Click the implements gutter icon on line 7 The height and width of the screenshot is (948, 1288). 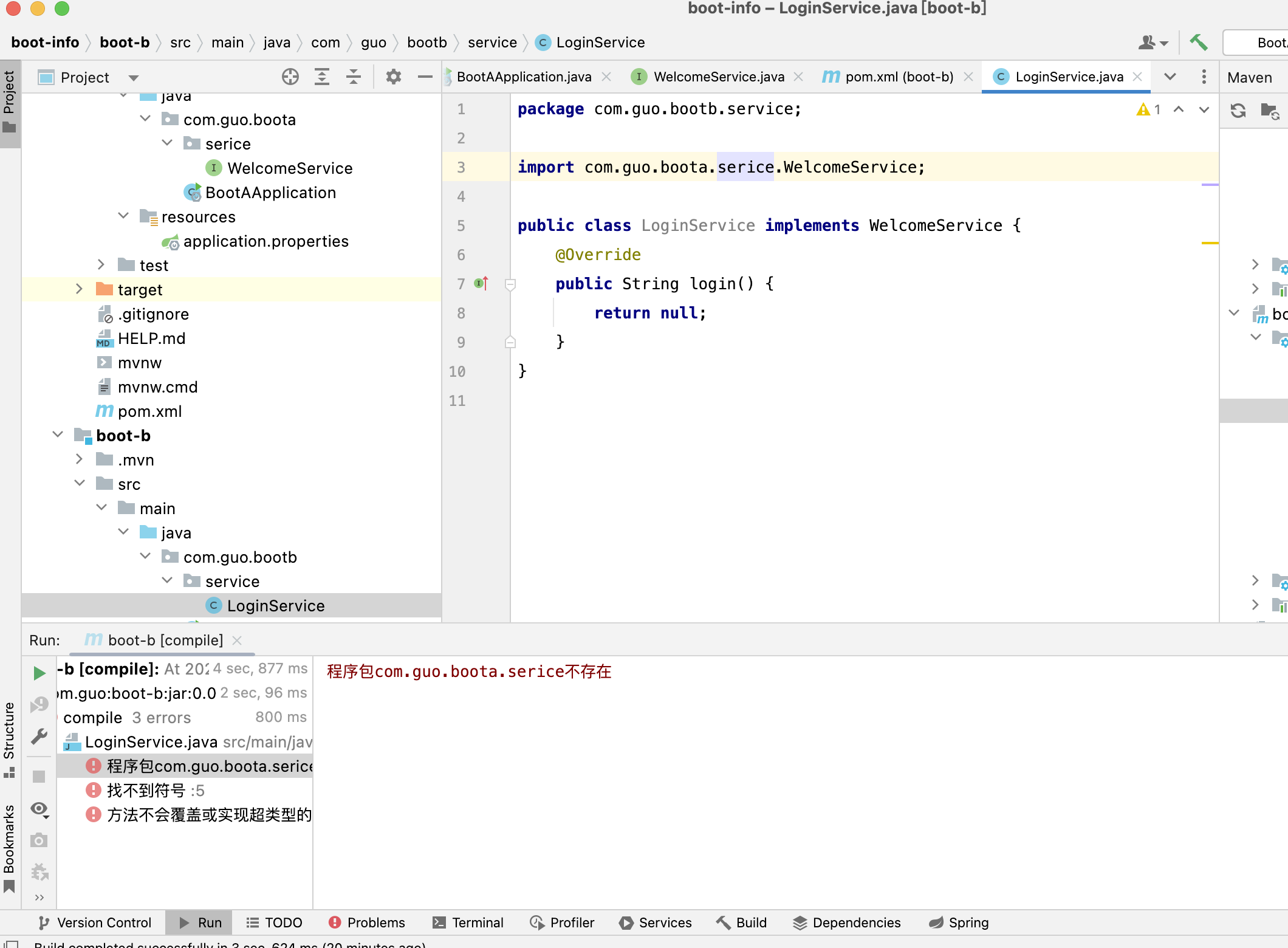point(481,284)
